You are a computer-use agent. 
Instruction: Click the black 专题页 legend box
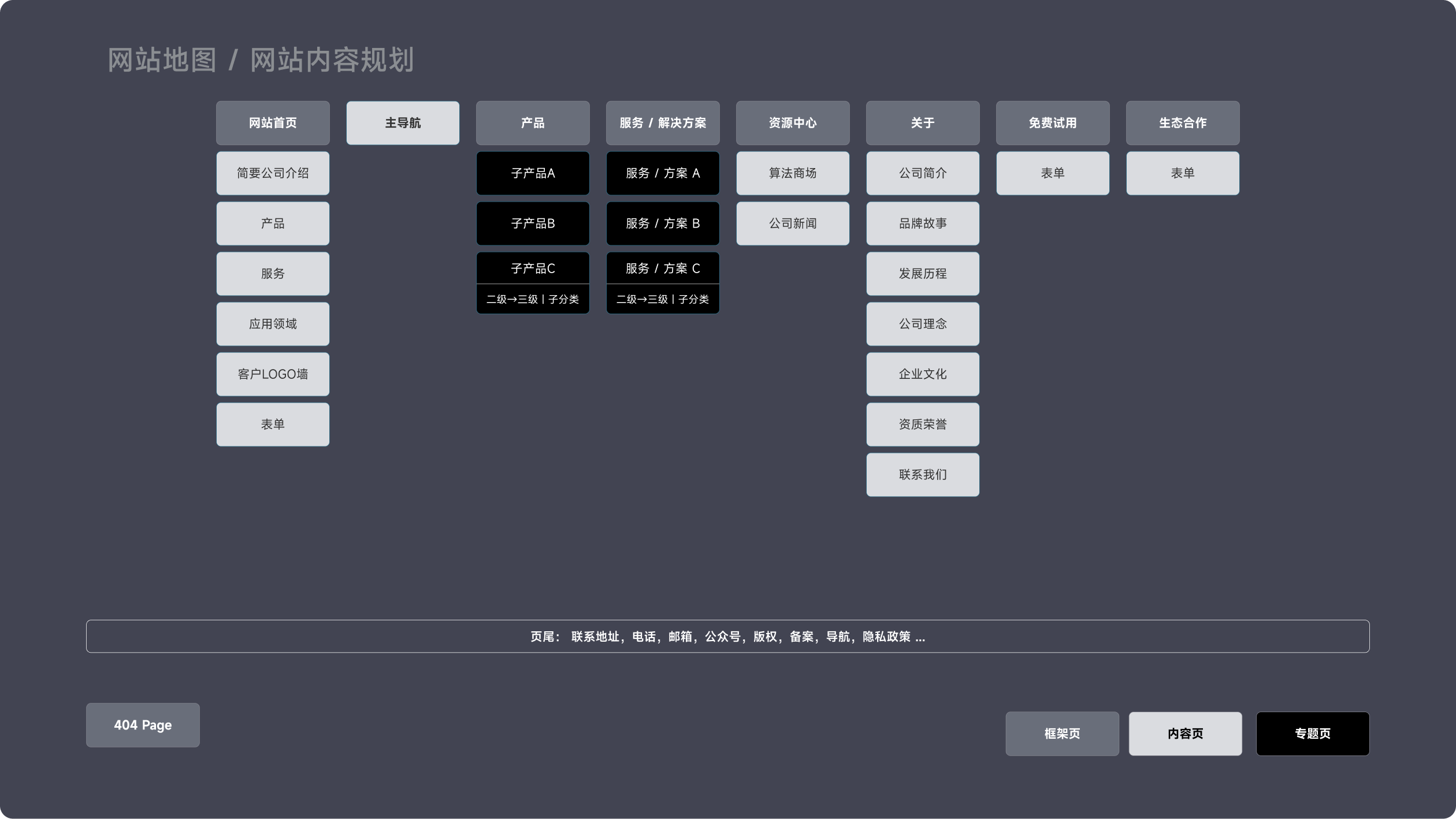[1312, 733]
